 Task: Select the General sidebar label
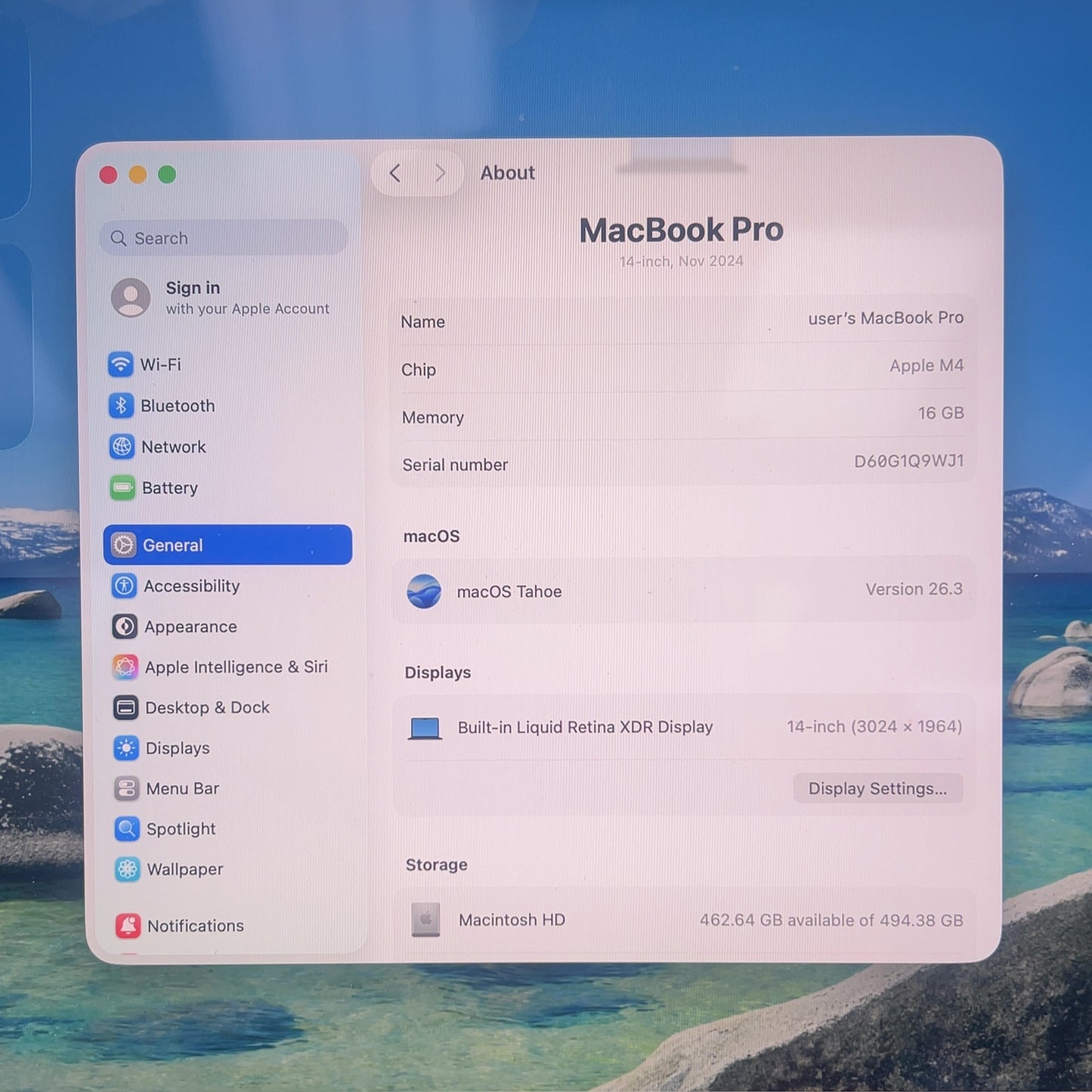173,545
